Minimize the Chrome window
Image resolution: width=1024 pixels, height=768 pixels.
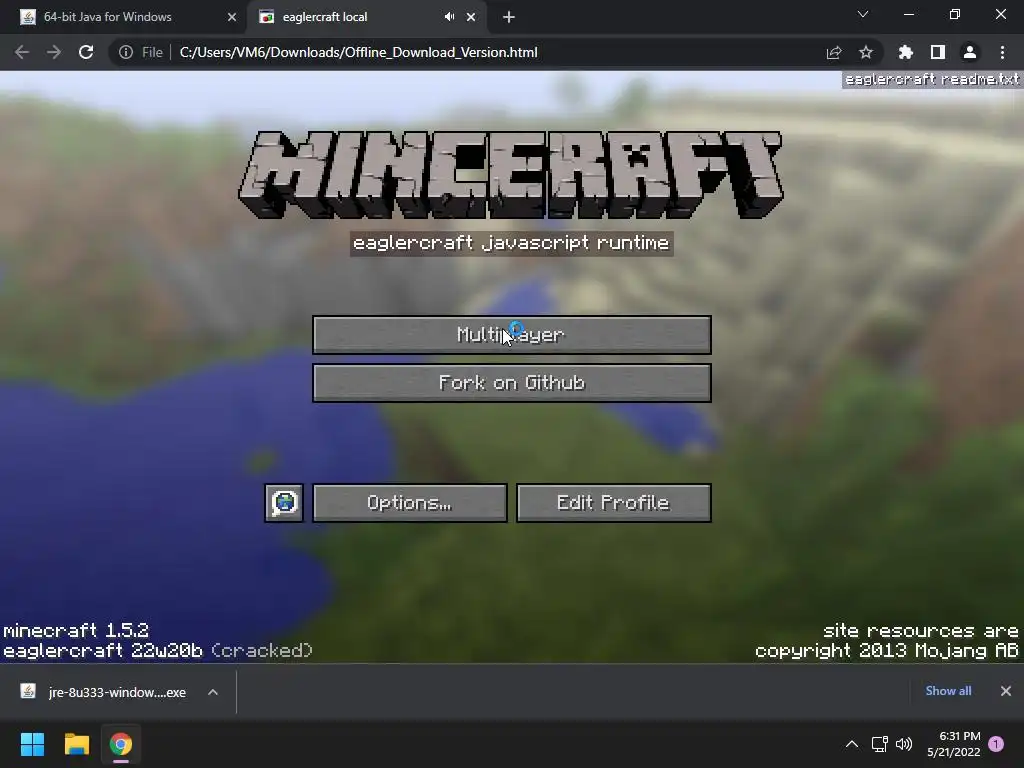pos(908,14)
